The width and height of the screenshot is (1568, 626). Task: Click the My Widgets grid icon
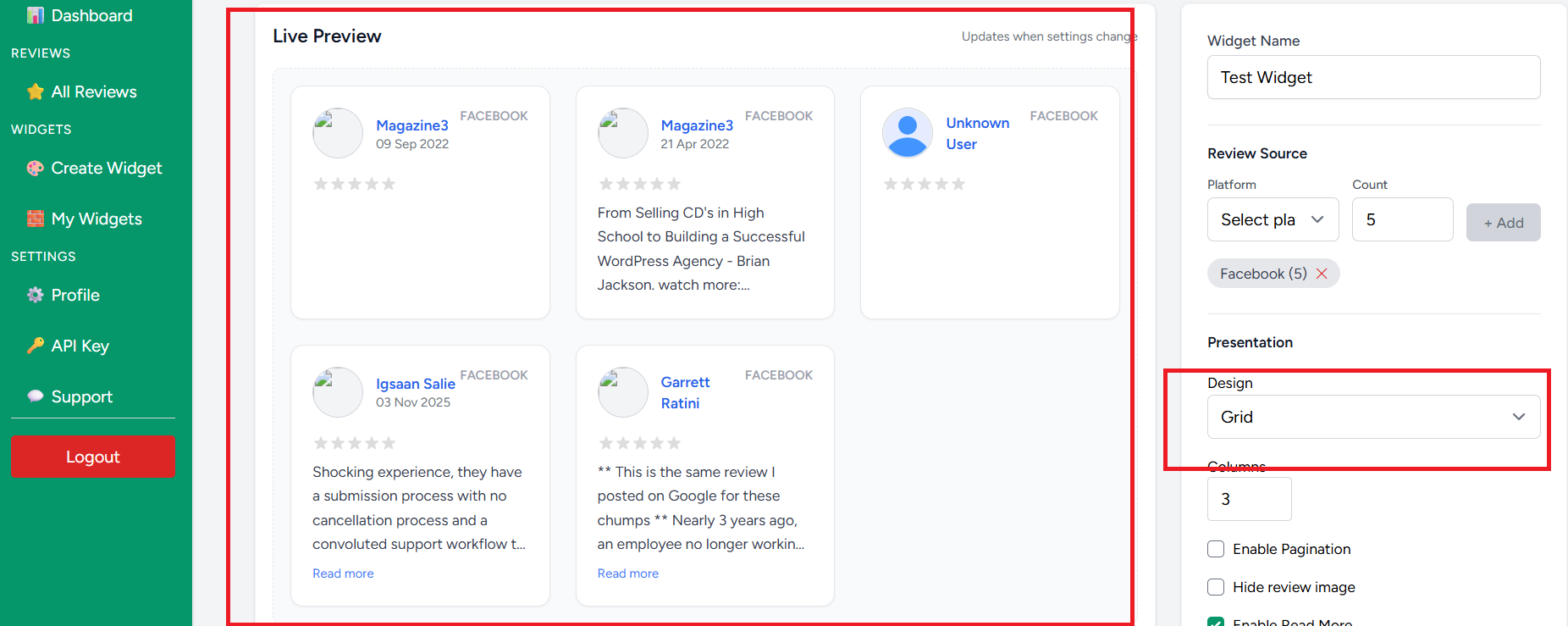coord(35,219)
